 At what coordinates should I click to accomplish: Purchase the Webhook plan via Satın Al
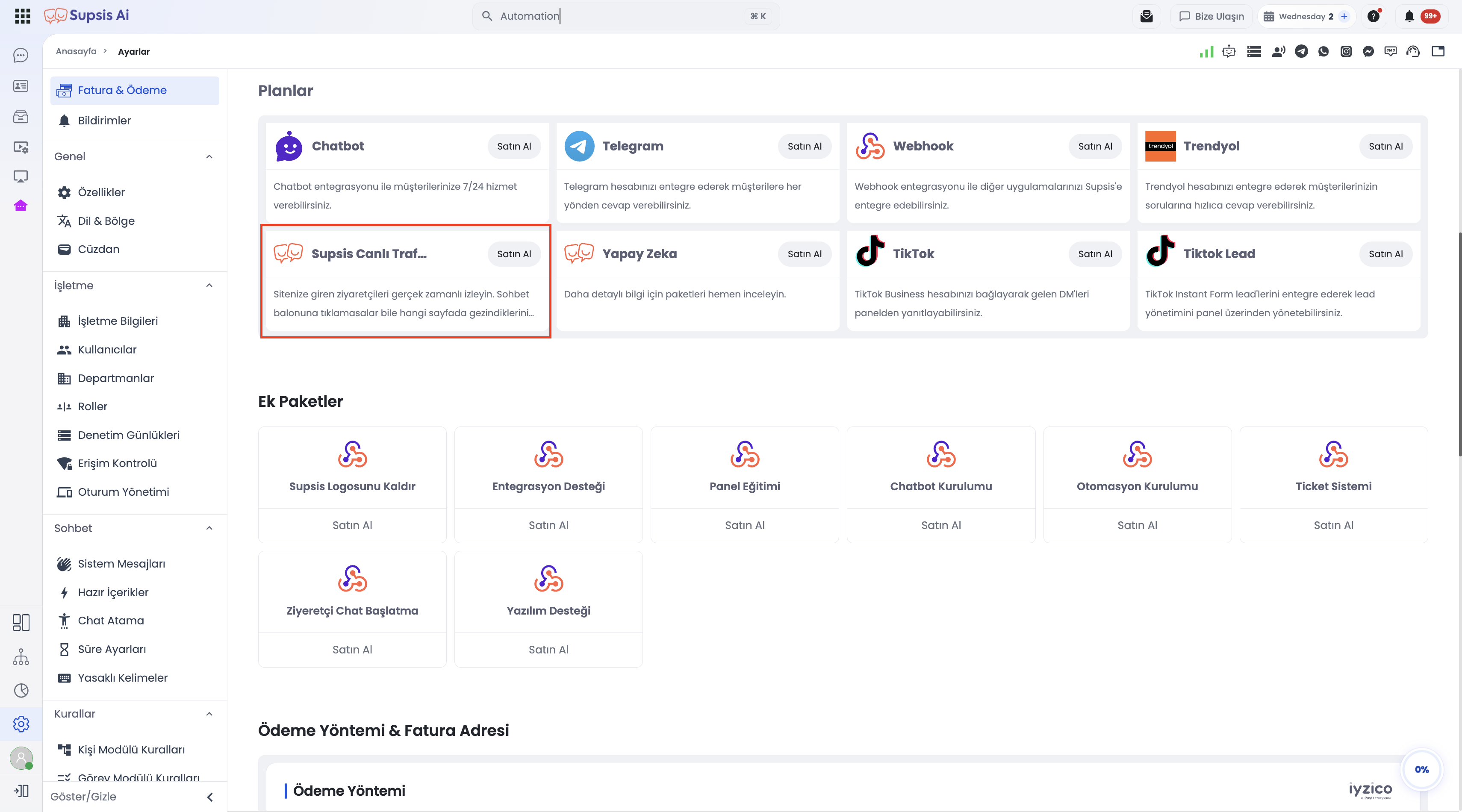(x=1095, y=147)
